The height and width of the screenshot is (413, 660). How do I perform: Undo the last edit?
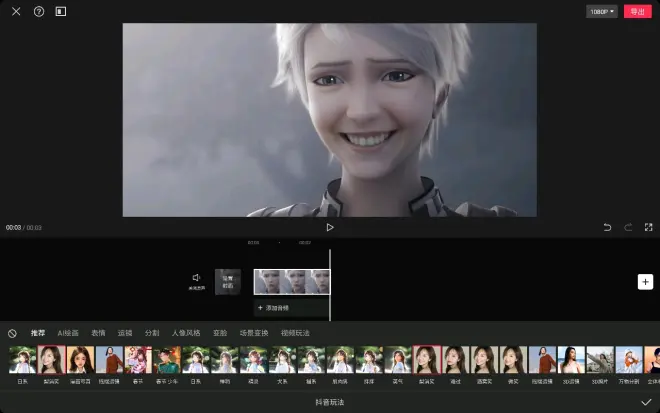pyautogui.click(x=607, y=227)
